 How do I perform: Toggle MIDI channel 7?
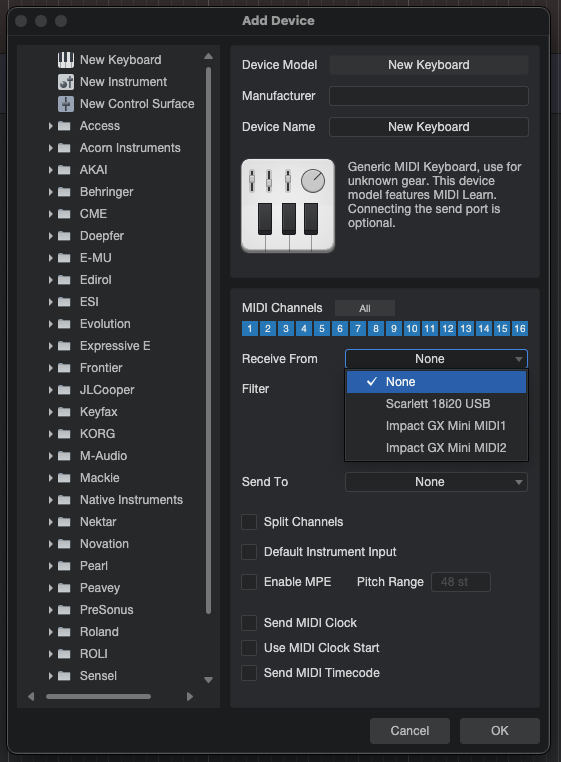pos(358,329)
